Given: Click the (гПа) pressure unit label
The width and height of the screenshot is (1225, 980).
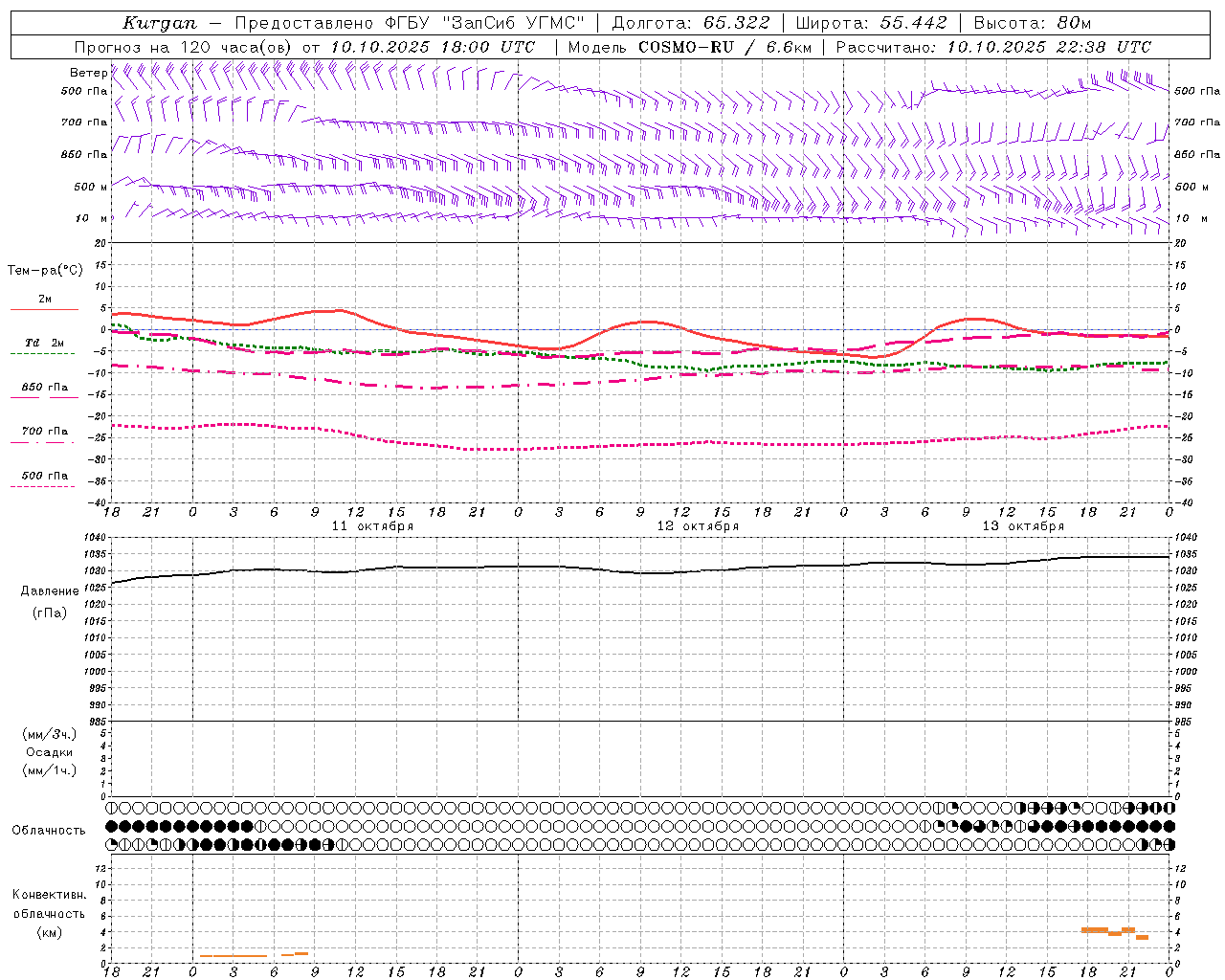Looking at the screenshot, I should coord(50,612).
